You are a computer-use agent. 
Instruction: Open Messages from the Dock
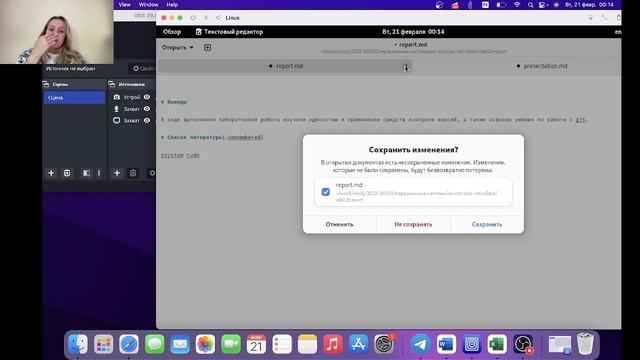(154, 344)
